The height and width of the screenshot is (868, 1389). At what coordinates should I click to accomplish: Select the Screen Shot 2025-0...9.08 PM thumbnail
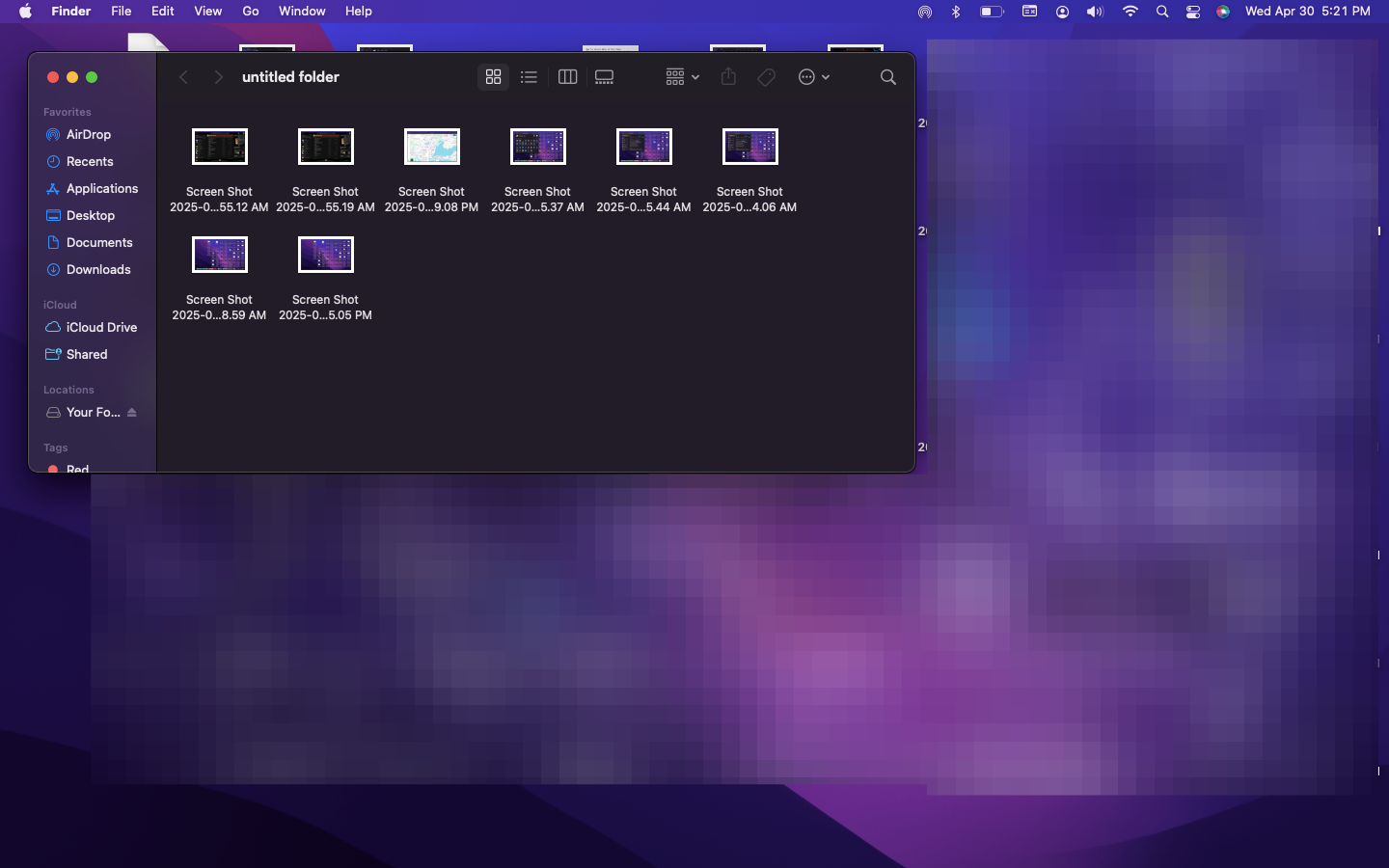(431, 148)
